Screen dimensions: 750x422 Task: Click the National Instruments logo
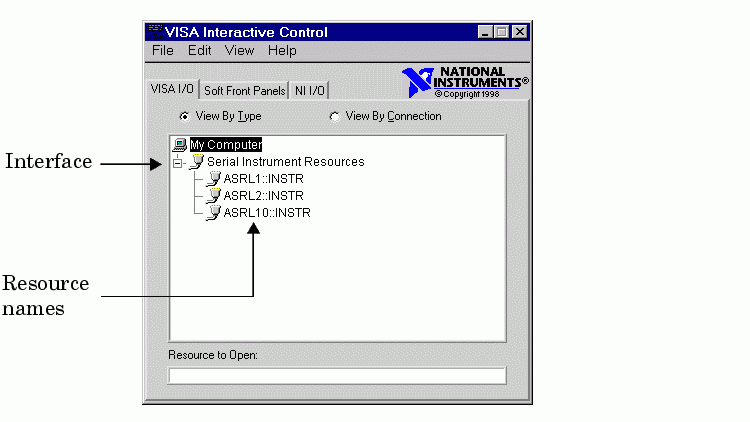coord(465,82)
